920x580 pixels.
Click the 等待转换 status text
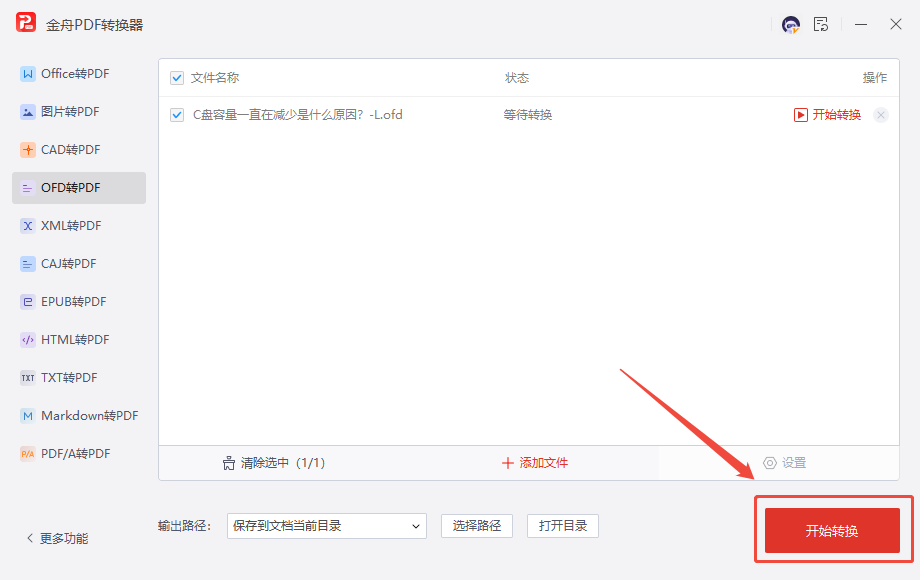pyautogui.click(x=527, y=115)
